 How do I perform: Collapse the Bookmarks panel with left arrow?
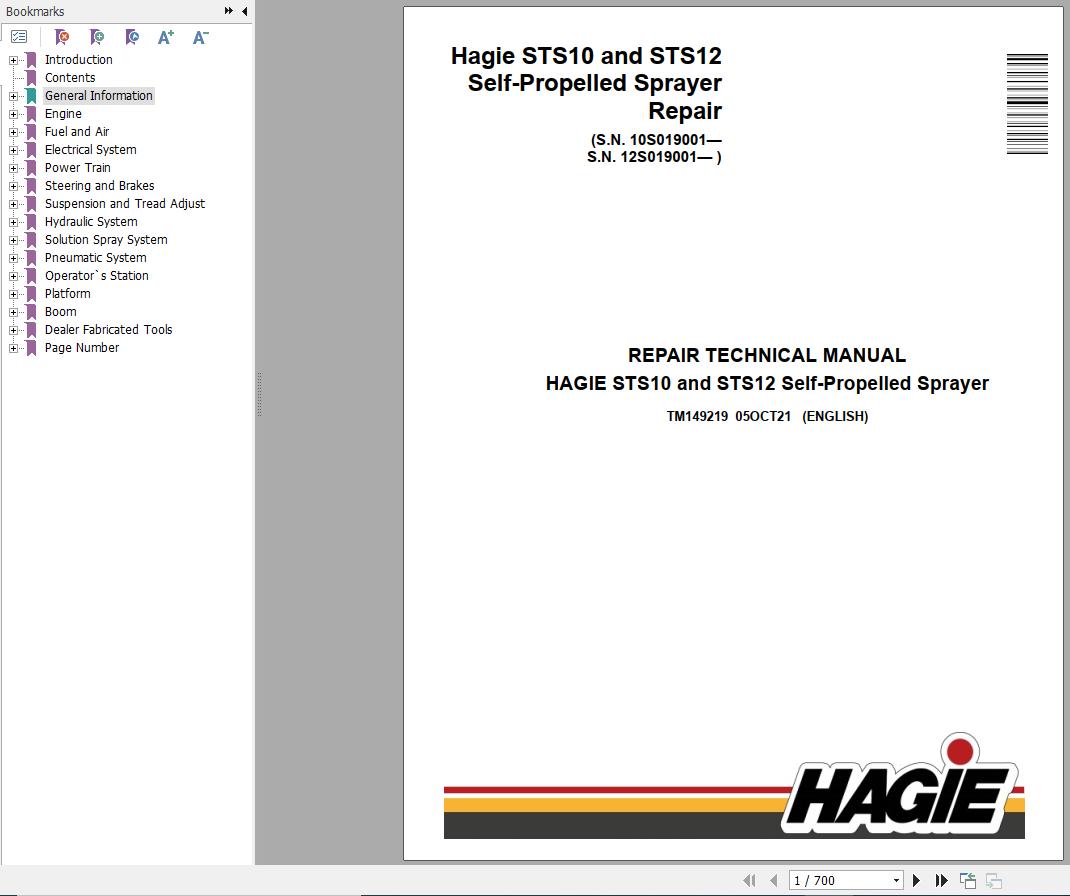click(x=244, y=11)
